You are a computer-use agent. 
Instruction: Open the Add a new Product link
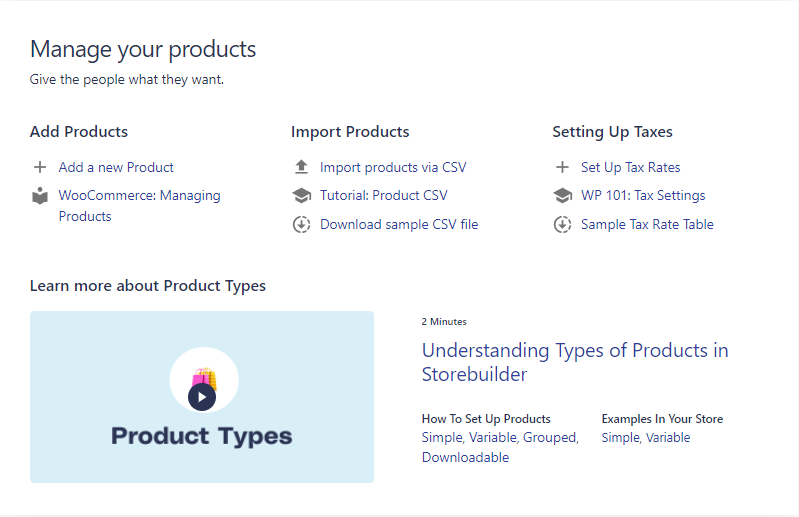(x=116, y=167)
